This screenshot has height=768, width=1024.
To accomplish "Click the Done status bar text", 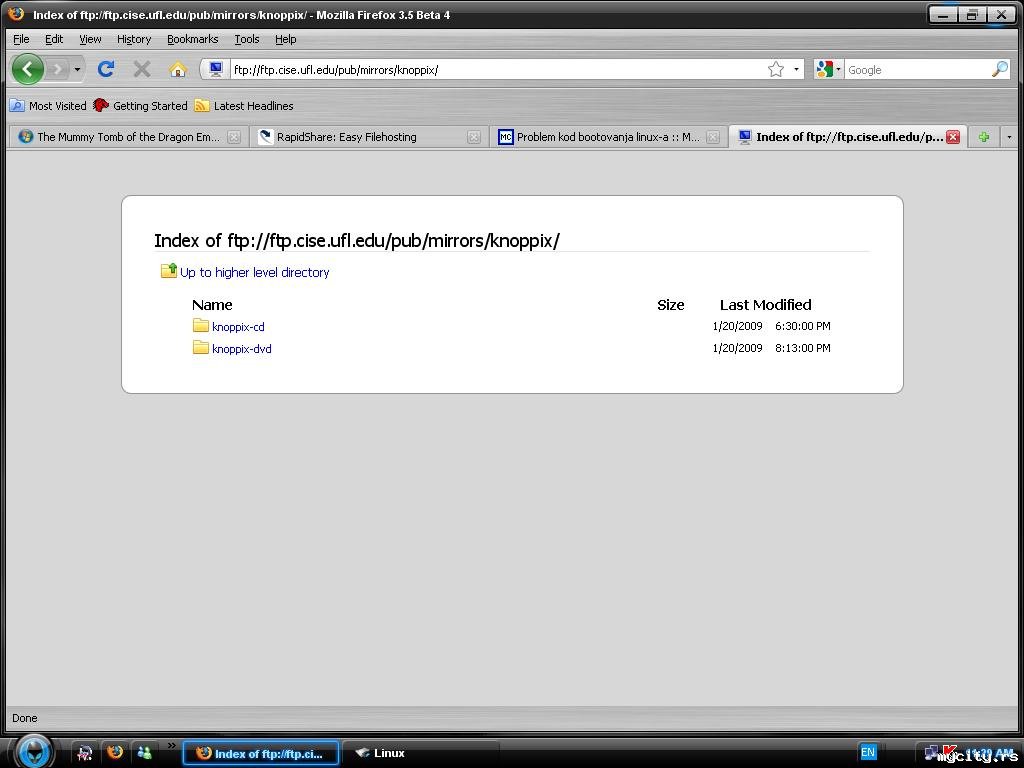I will 25,718.
